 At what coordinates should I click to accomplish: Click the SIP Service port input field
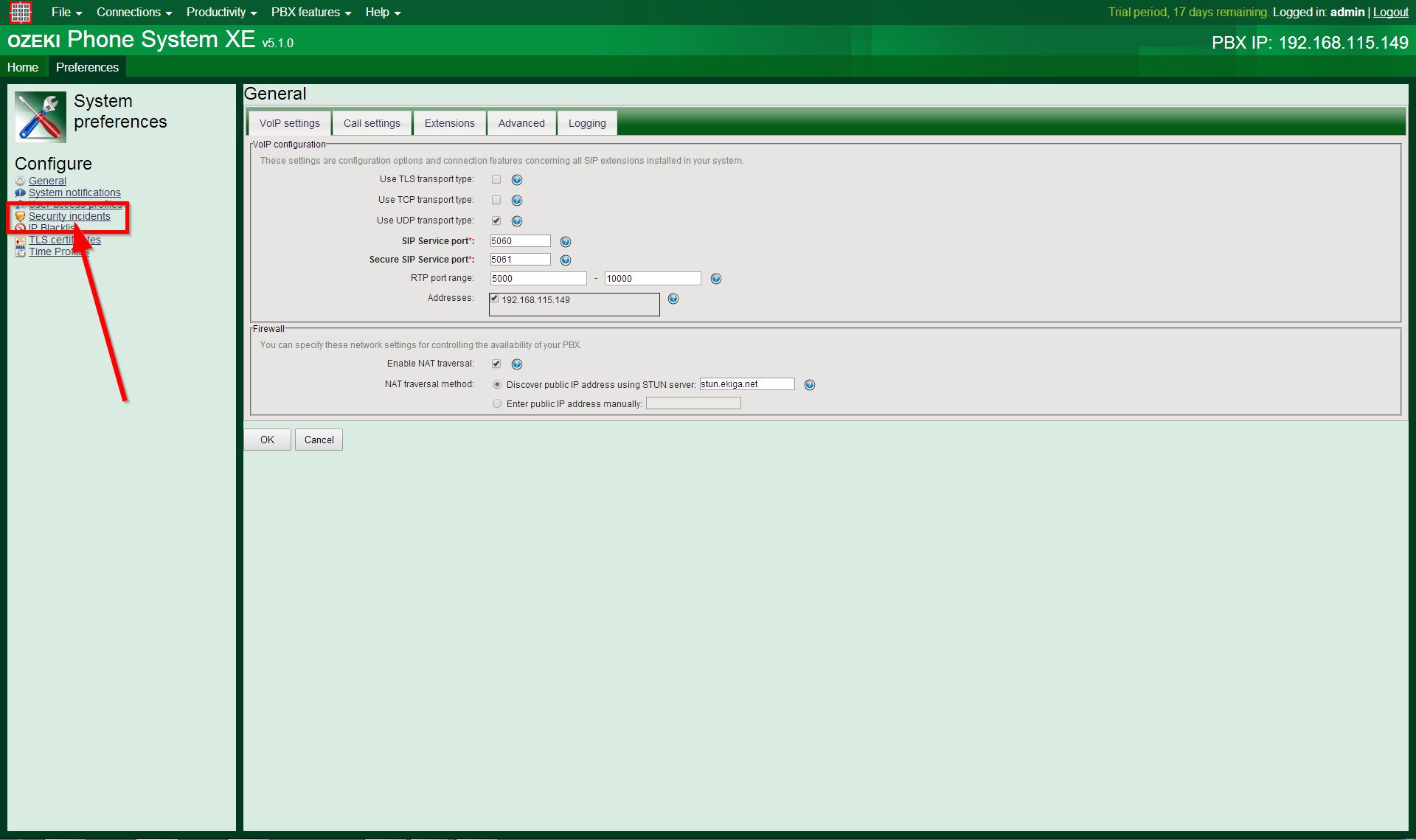[521, 241]
